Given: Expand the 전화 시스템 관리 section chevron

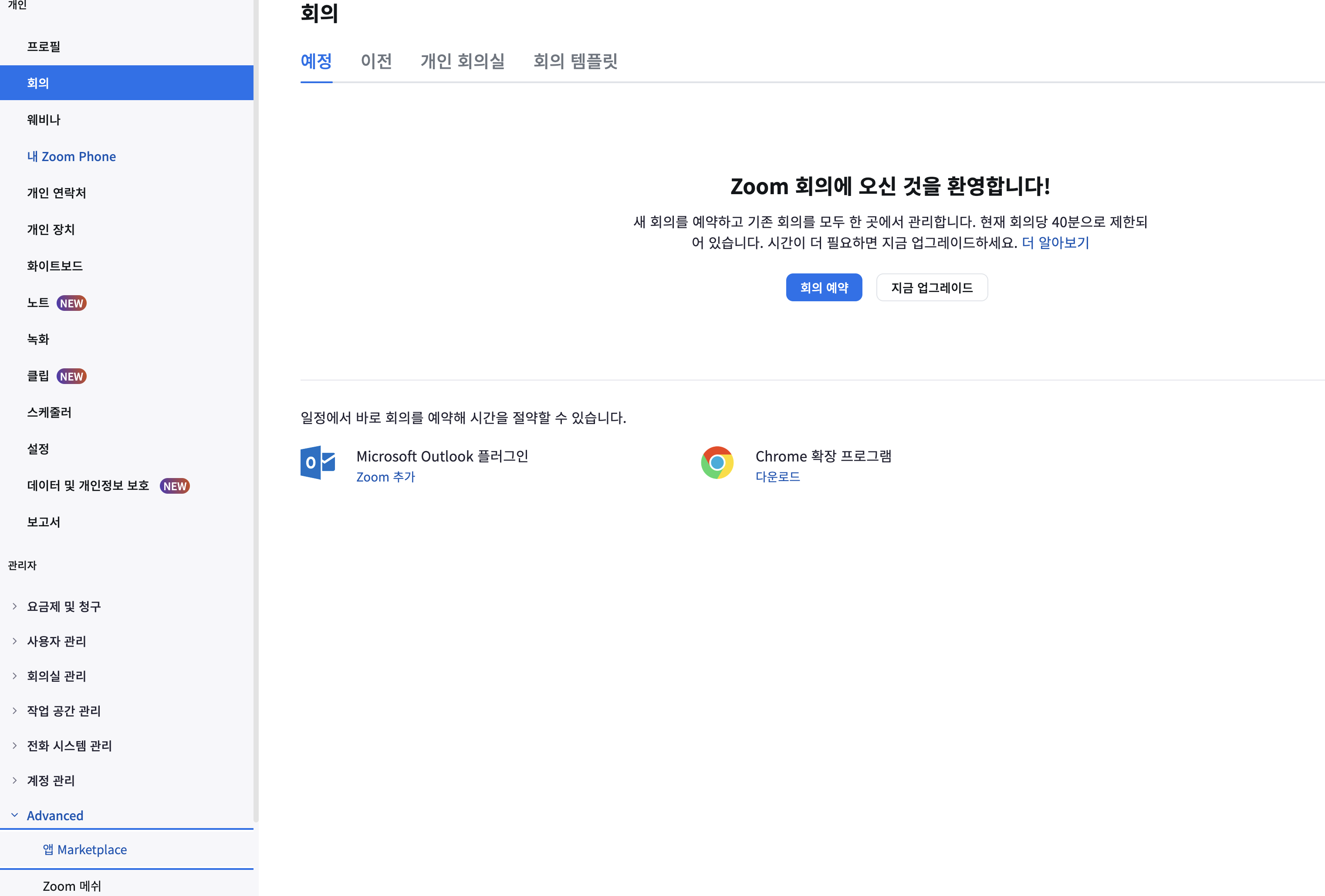Looking at the screenshot, I should pyautogui.click(x=15, y=745).
